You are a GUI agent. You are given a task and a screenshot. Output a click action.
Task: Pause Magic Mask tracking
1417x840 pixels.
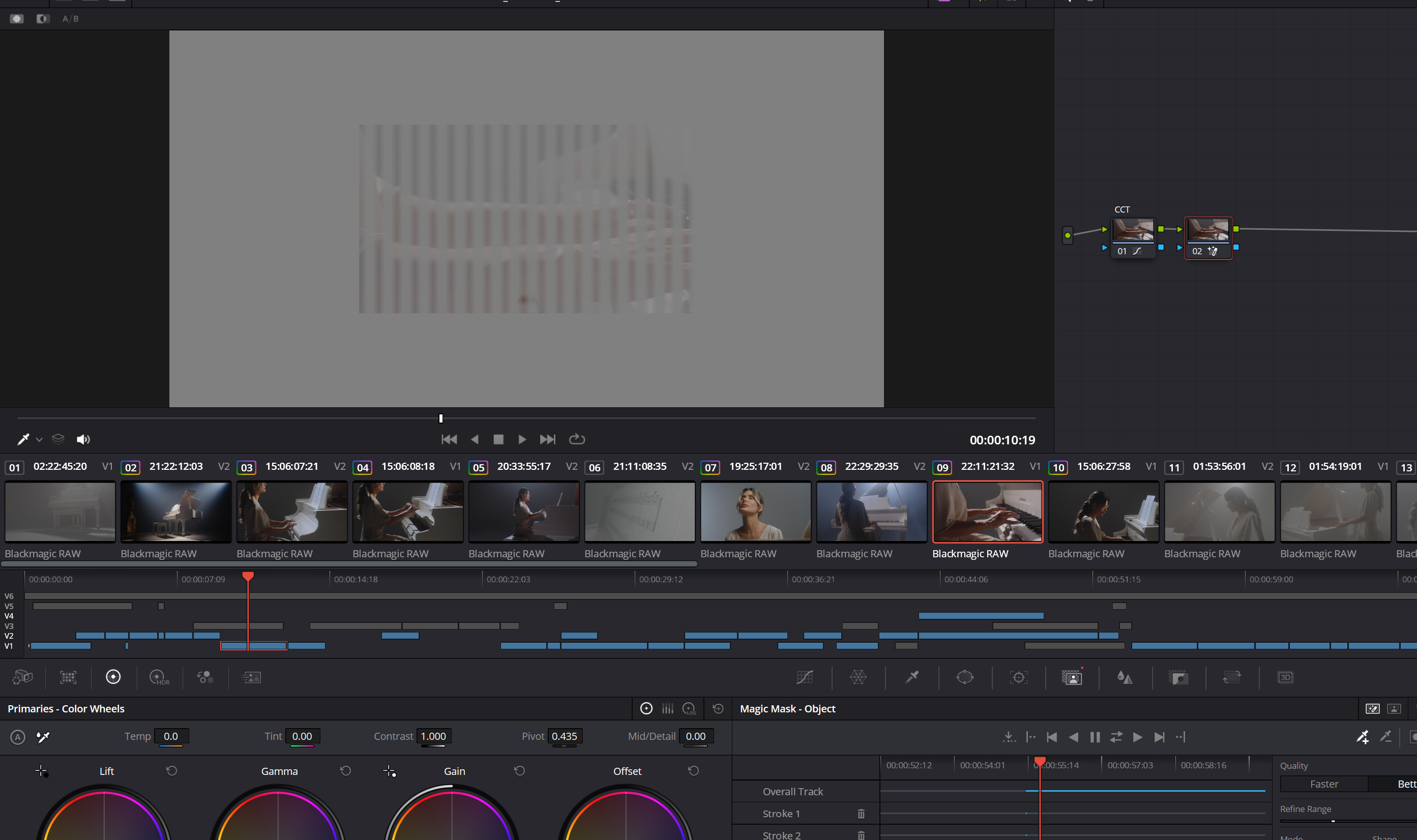(1095, 737)
